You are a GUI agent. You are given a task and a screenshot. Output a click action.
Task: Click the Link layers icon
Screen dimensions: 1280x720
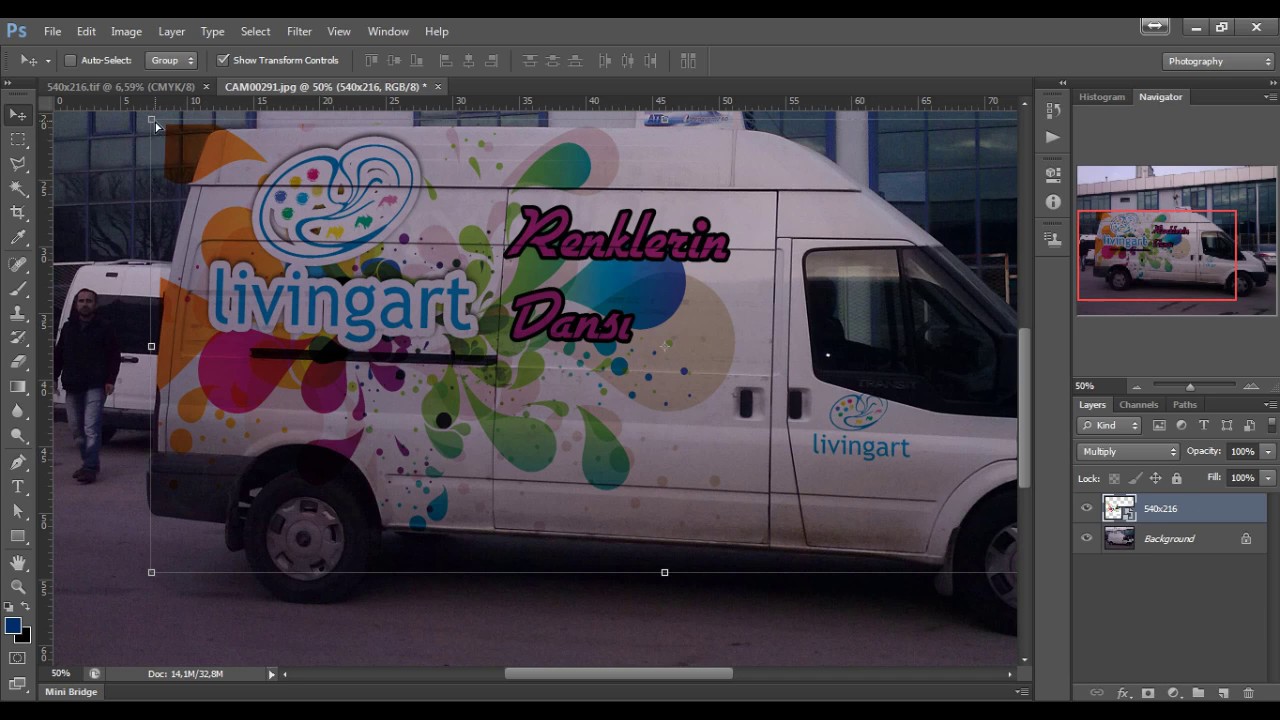(x=1097, y=693)
